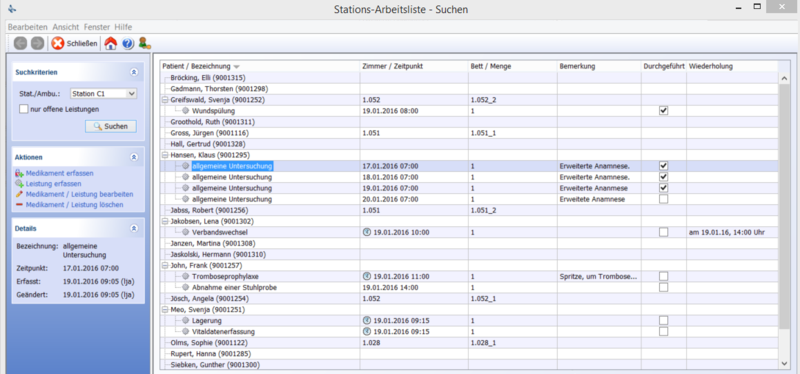Click the sort arrow in Patient / Bezeichnung header

coord(236,67)
